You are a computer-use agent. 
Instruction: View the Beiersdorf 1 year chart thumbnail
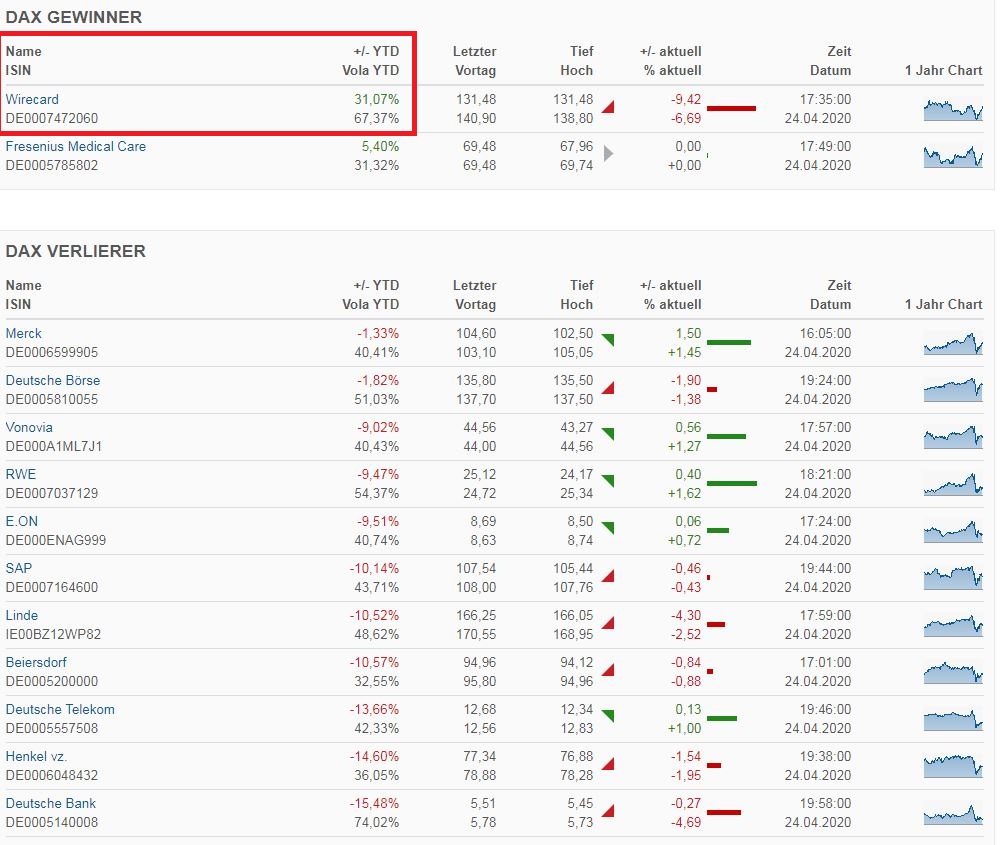pyautogui.click(x=953, y=671)
